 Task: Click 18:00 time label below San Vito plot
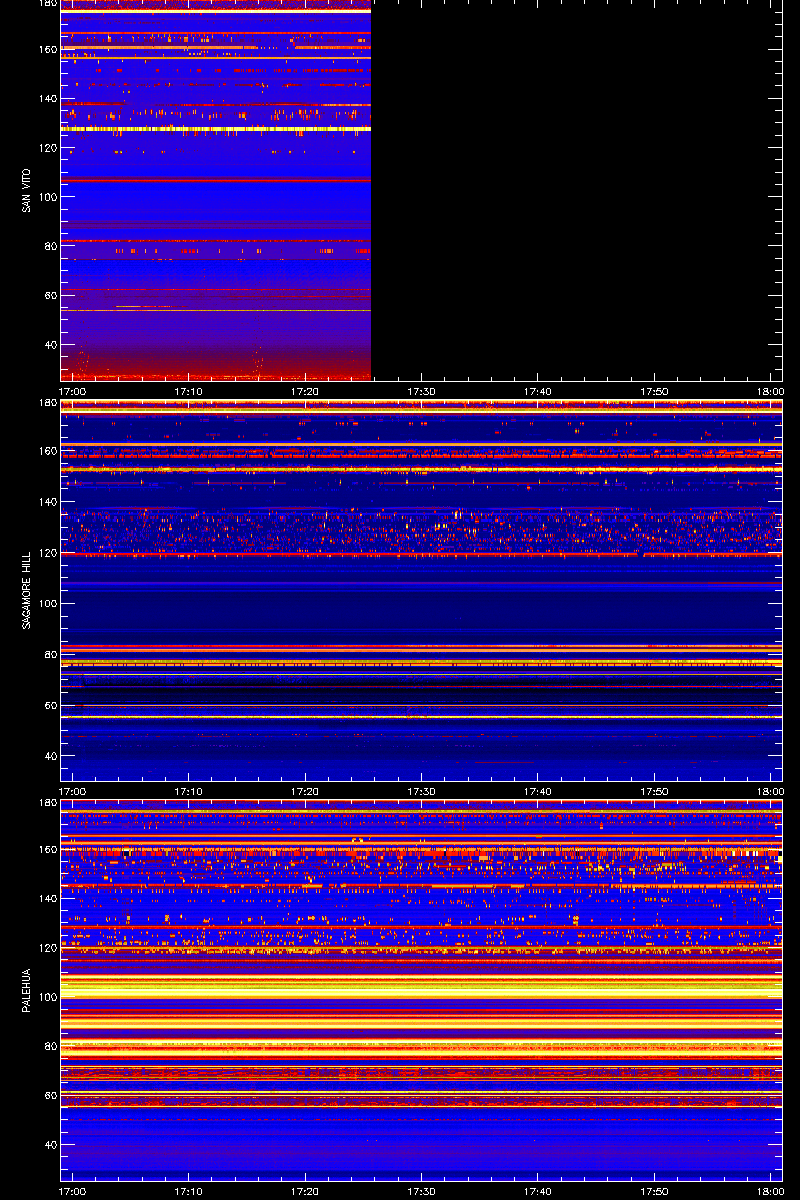[770, 391]
